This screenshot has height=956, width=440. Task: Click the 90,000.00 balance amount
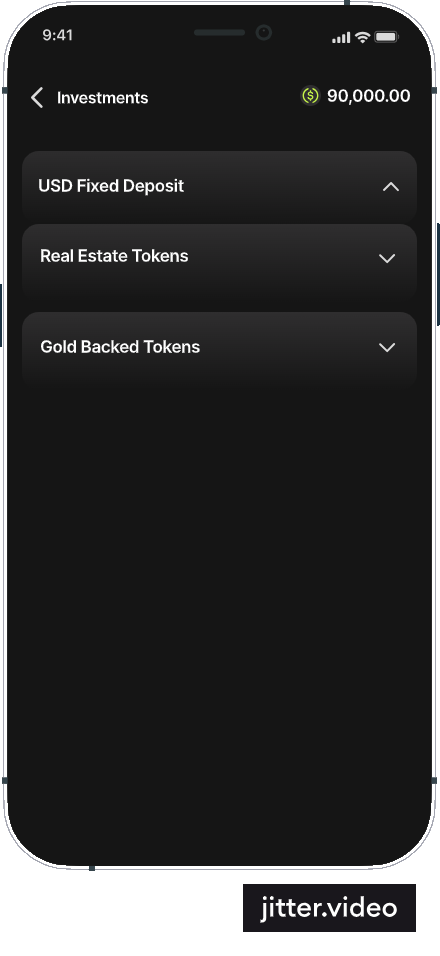[x=369, y=96]
